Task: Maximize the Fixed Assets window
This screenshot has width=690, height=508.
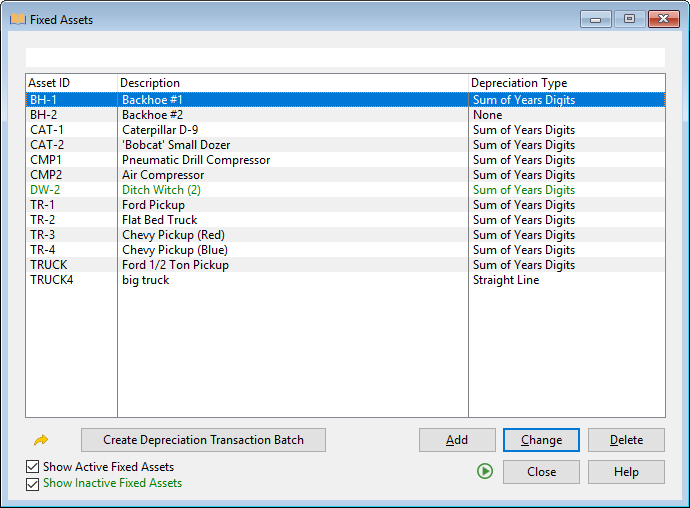Action: click(x=629, y=19)
